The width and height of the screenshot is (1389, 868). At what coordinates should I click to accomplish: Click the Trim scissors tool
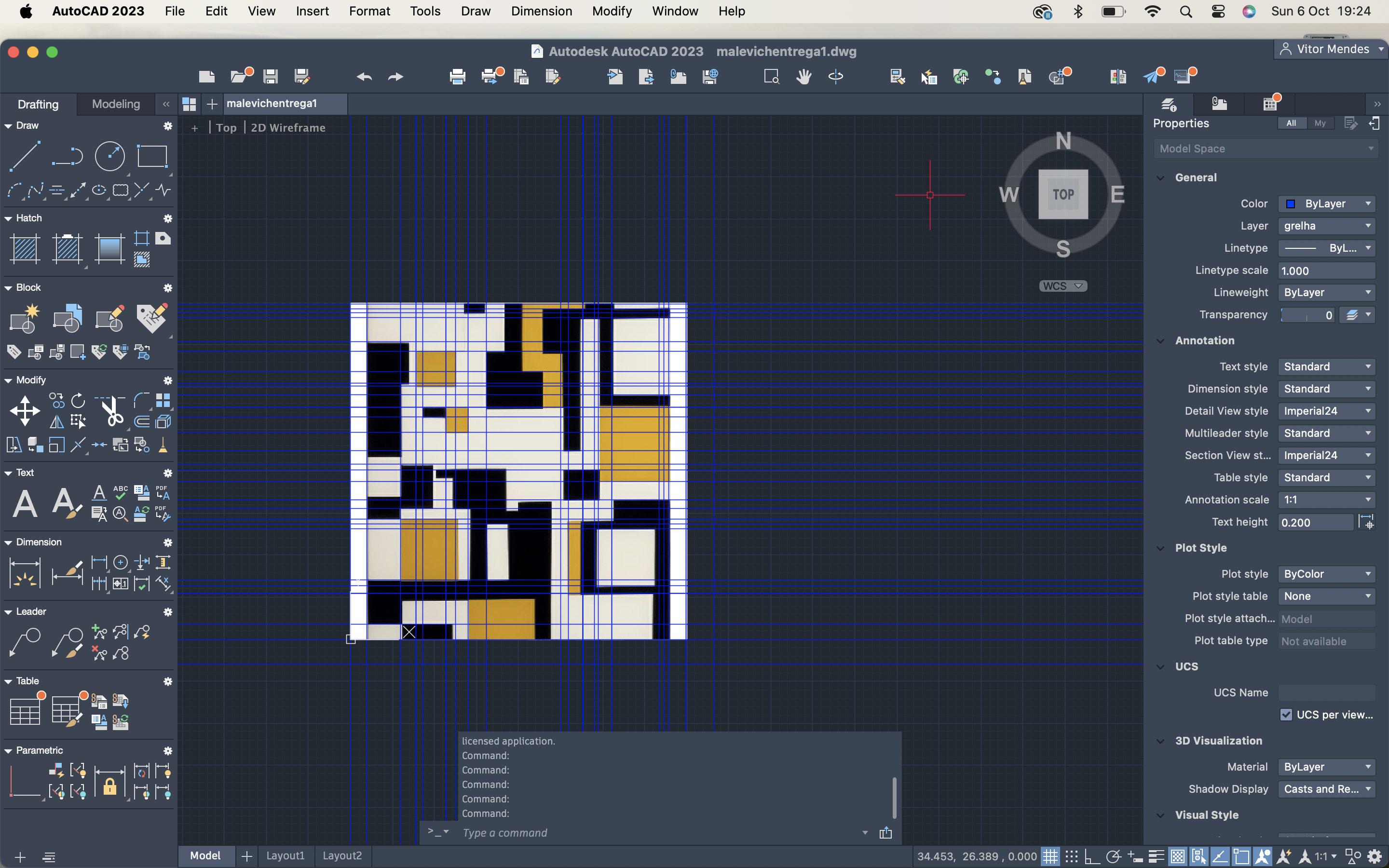[x=112, y=411]
